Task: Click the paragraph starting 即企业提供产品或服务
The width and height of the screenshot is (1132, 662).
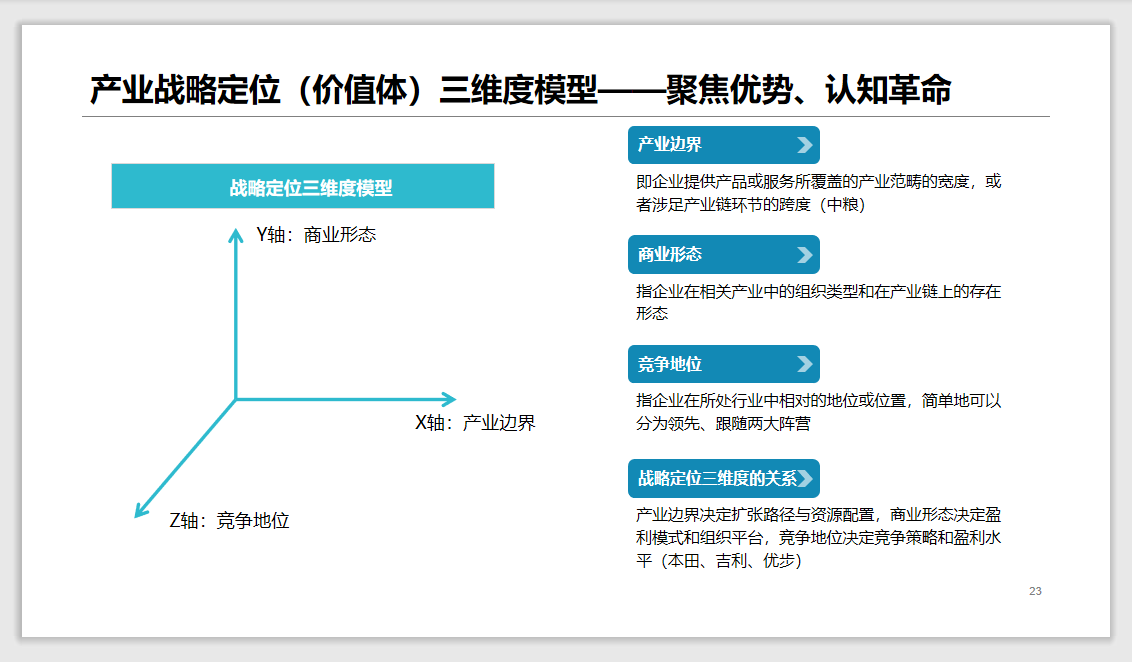Action: point(818,193)
